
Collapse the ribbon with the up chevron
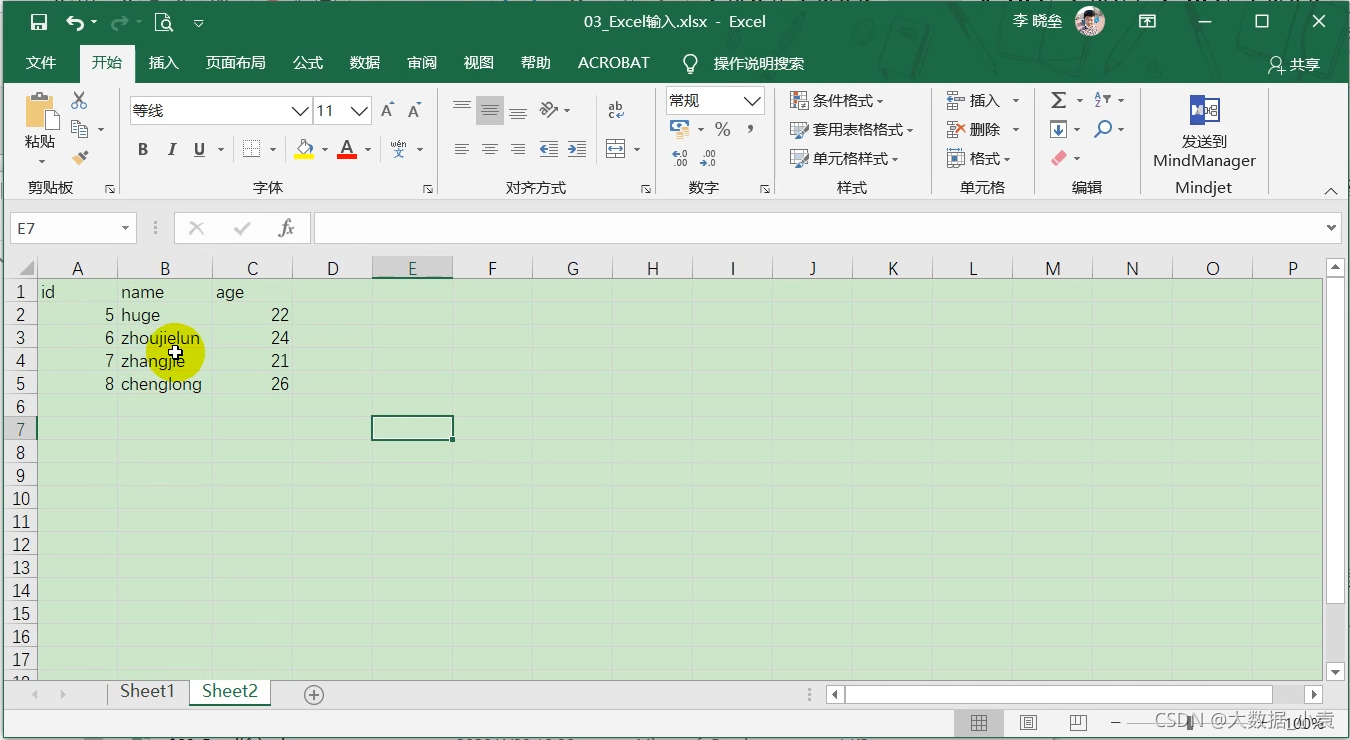[x=1330, y=190]
